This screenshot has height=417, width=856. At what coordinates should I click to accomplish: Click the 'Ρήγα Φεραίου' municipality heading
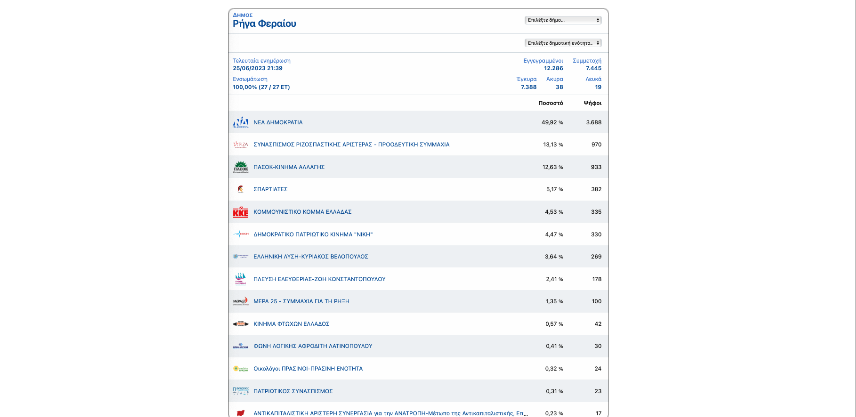click(265, 24)
